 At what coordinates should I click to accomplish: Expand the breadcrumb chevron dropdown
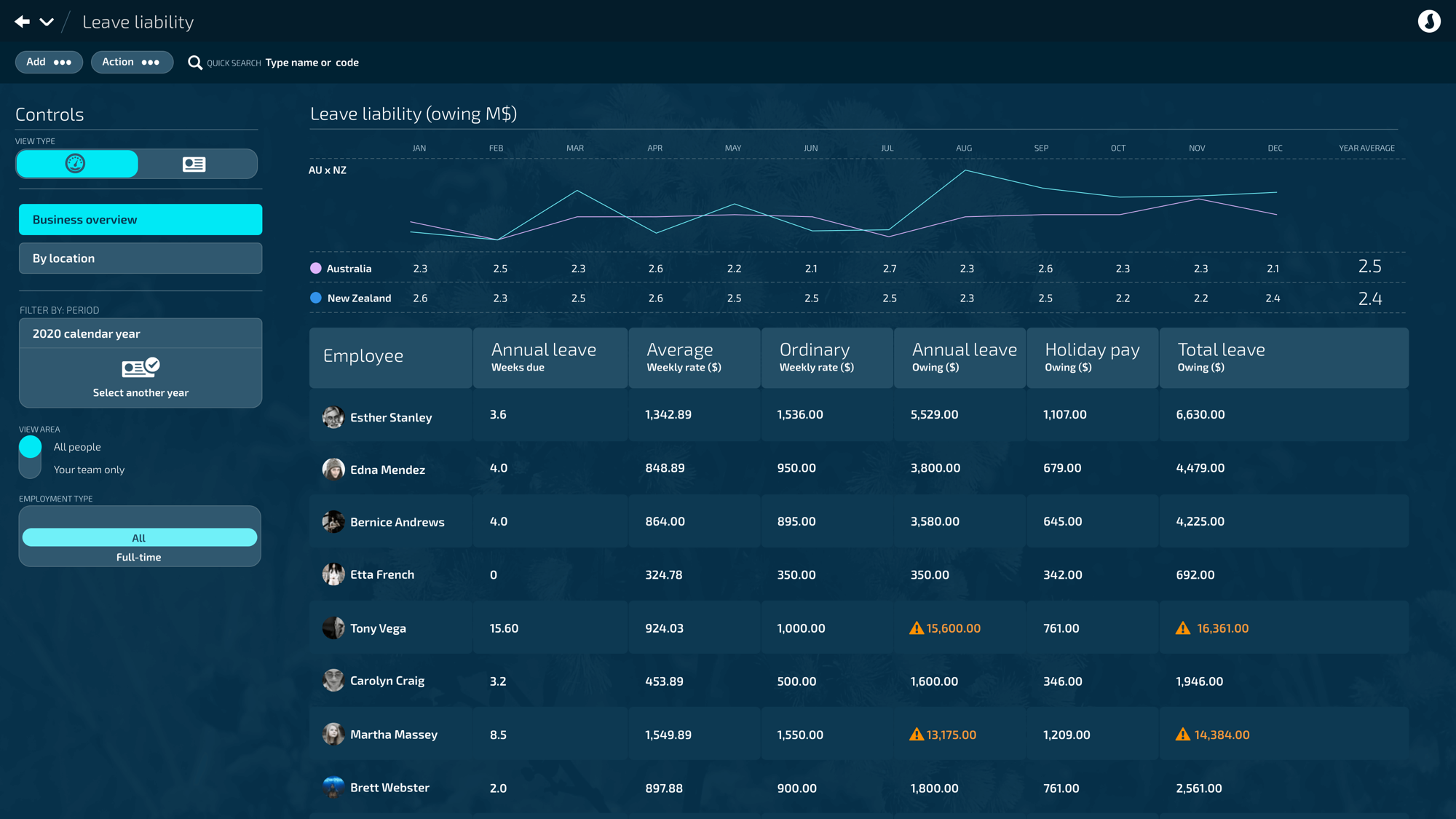click(47, 22)
